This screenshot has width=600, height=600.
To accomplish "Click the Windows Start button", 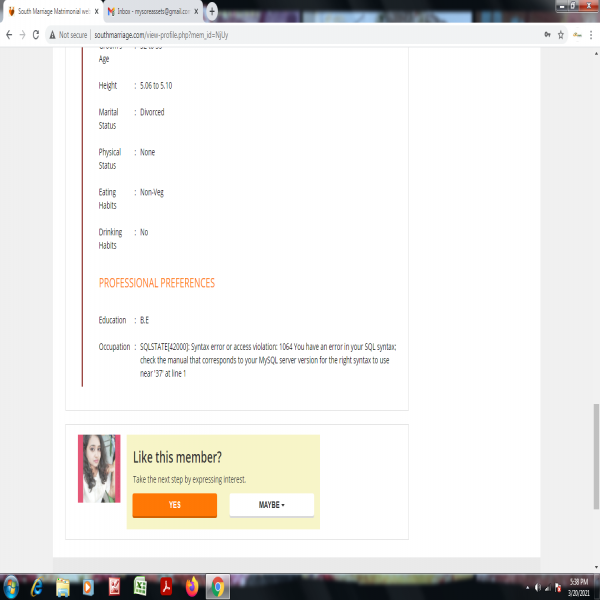I will [11, 585].
